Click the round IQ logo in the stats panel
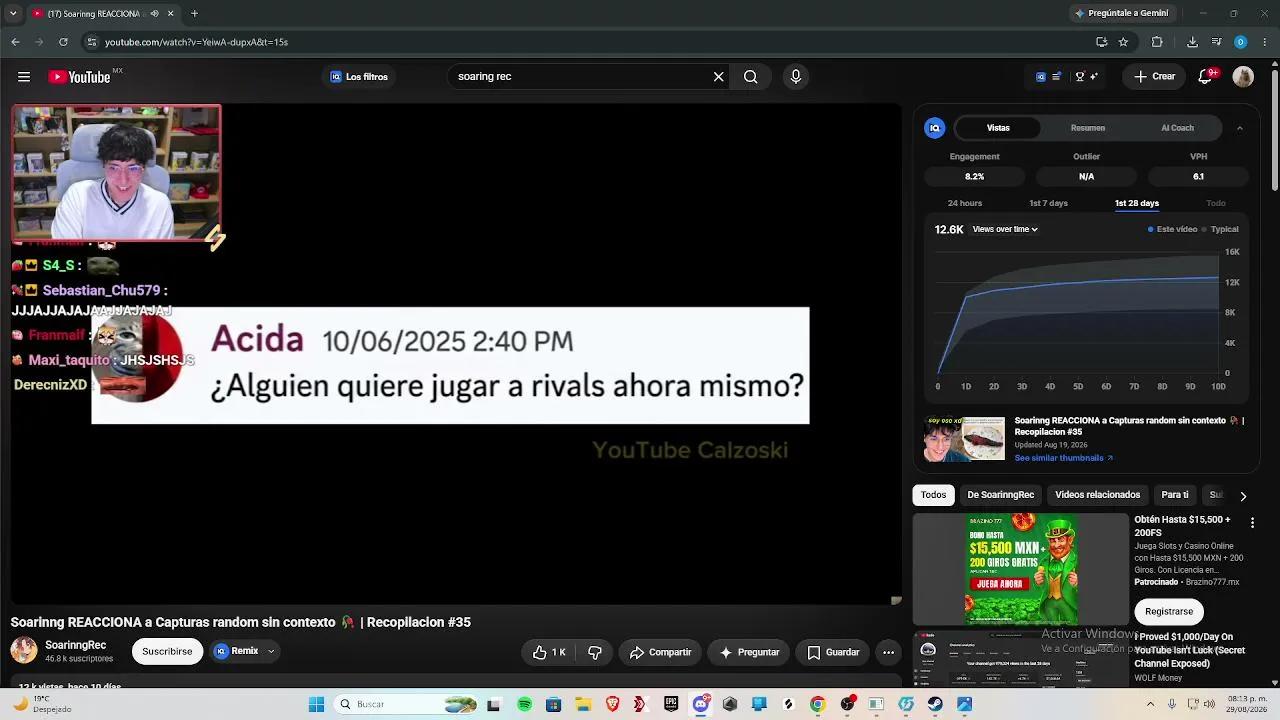The width and height of the screenshot is (1280, 720). 935,128
